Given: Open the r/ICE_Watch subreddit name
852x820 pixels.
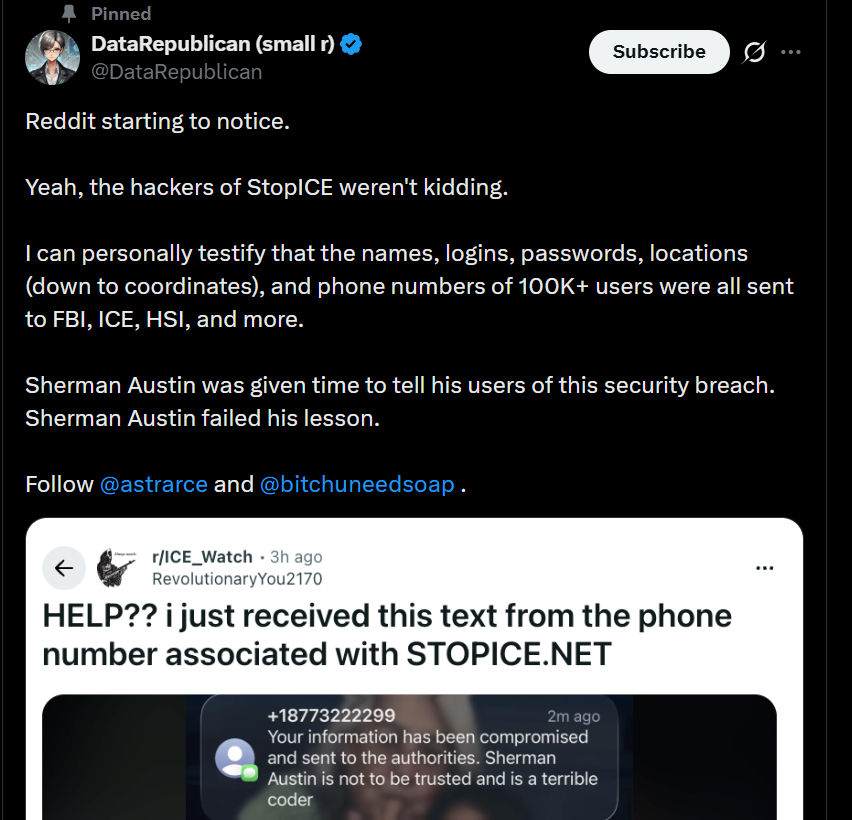Looking at the screenshot, I should (x=202, y=557).
